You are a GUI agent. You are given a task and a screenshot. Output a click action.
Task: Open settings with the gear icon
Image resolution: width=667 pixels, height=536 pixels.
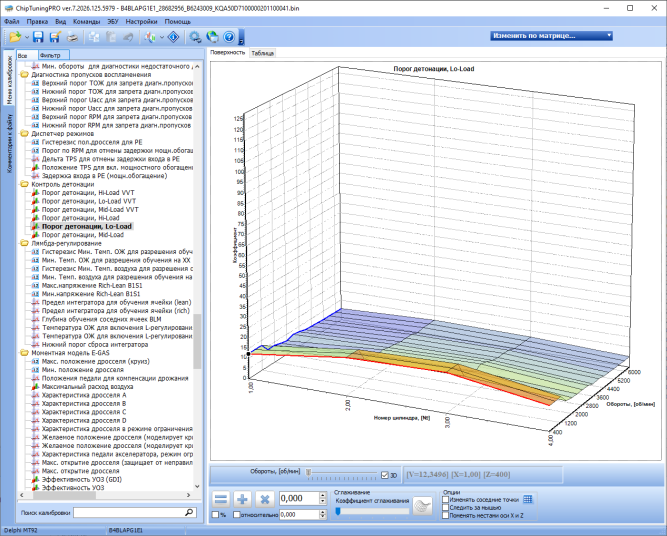point(195,37)
